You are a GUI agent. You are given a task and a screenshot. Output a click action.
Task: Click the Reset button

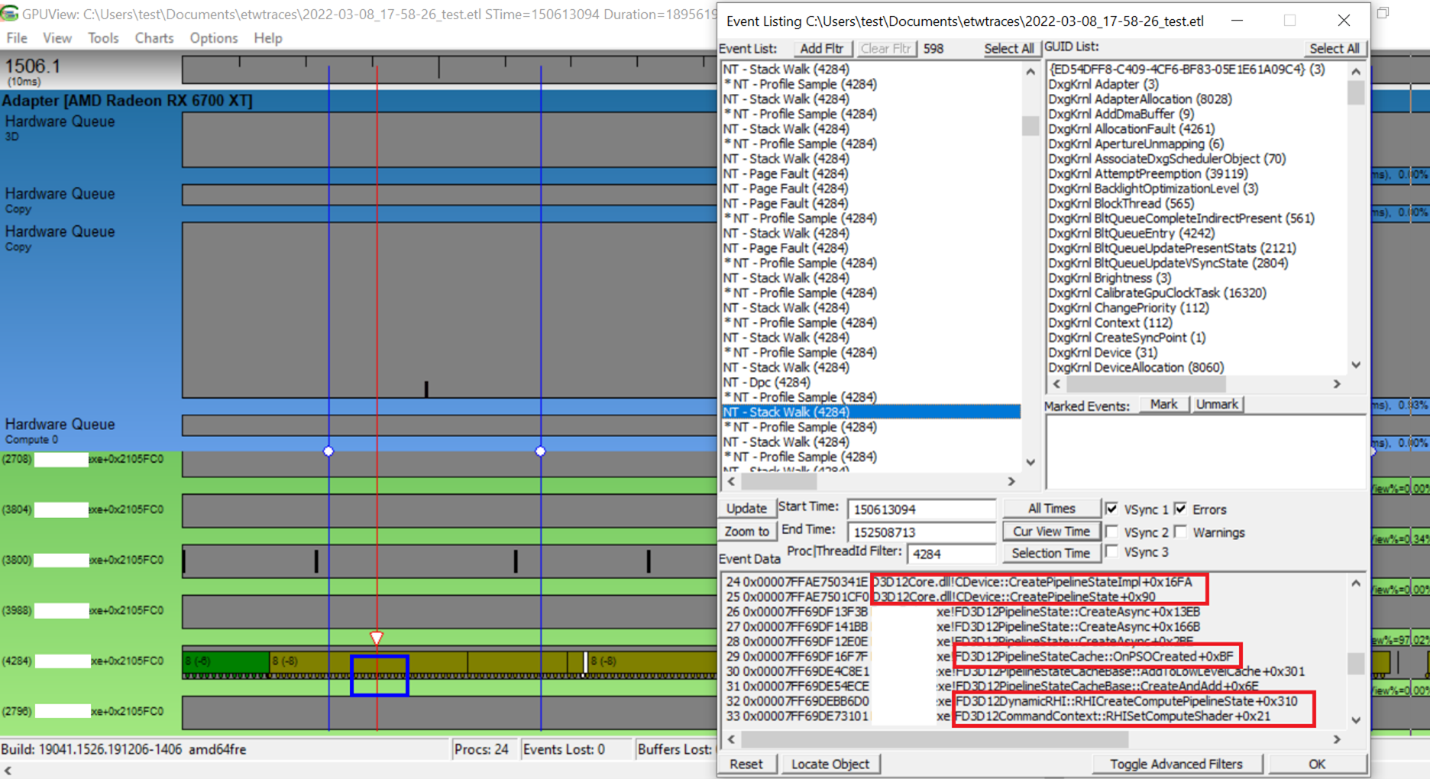point(746,764)
